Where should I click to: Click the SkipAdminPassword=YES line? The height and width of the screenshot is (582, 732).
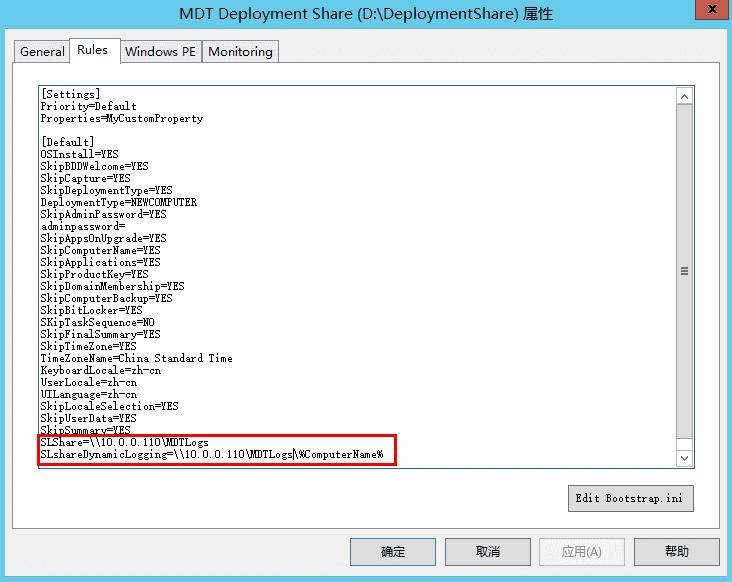click(x=103, y=214)
